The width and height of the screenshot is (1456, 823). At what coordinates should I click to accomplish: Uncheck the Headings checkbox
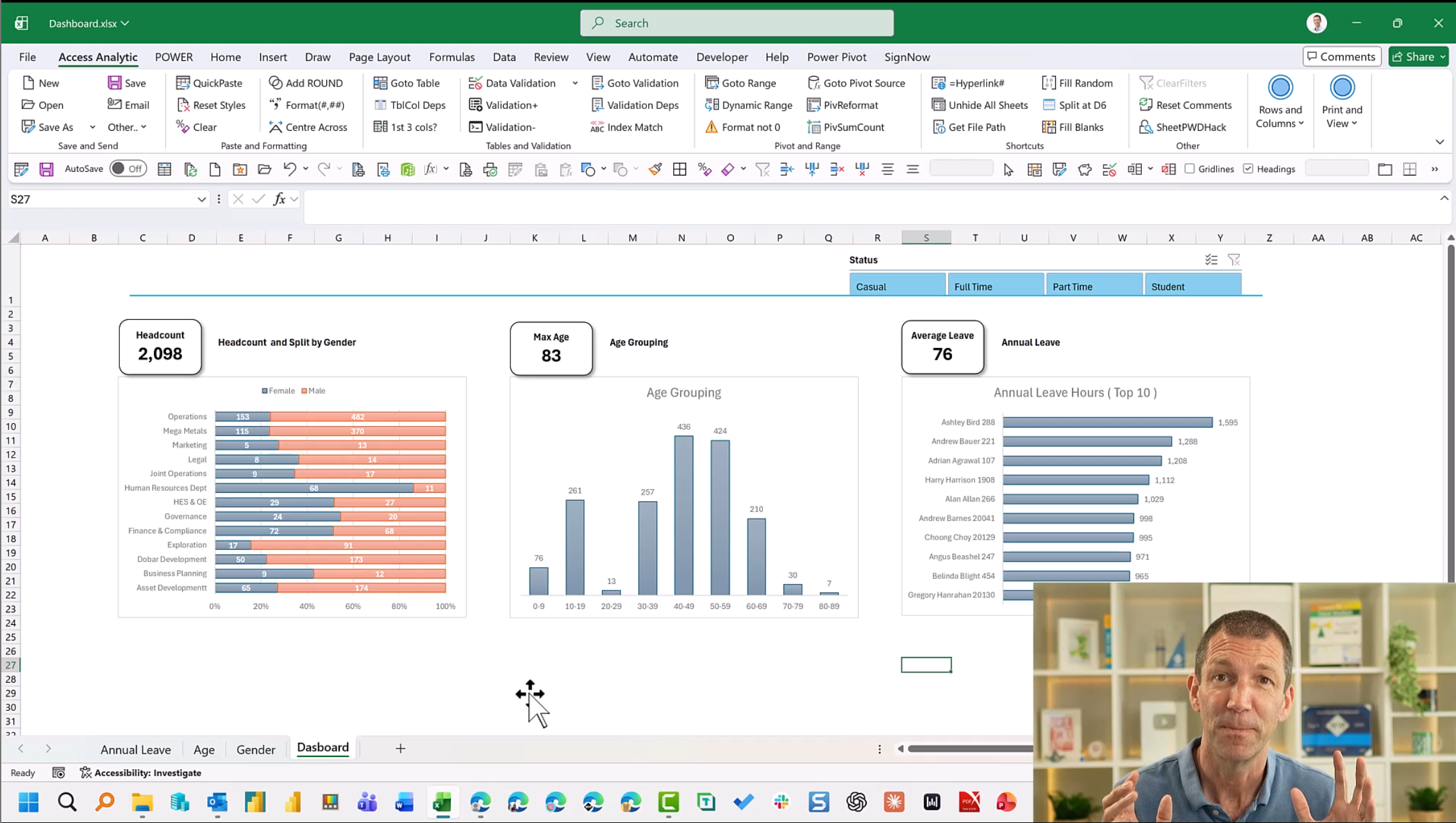1248,169
